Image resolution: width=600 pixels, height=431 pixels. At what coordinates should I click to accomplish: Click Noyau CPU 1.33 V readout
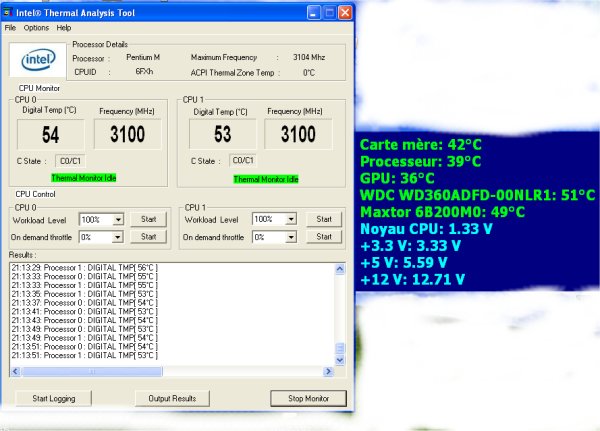click(426, 229)
